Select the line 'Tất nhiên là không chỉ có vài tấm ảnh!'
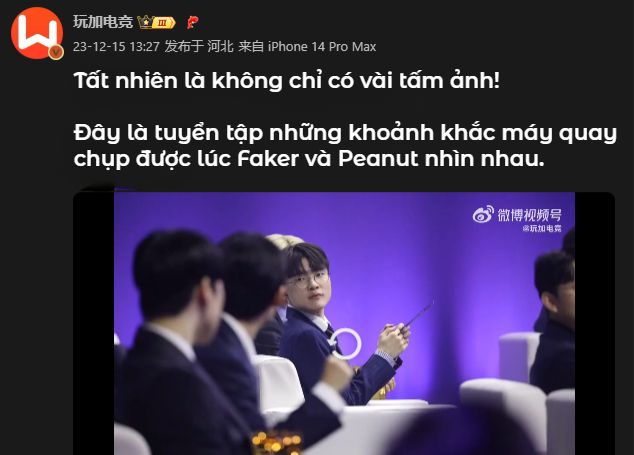This screenshot has height=455, width=634. pyautogui.click(x=287, y=80)
